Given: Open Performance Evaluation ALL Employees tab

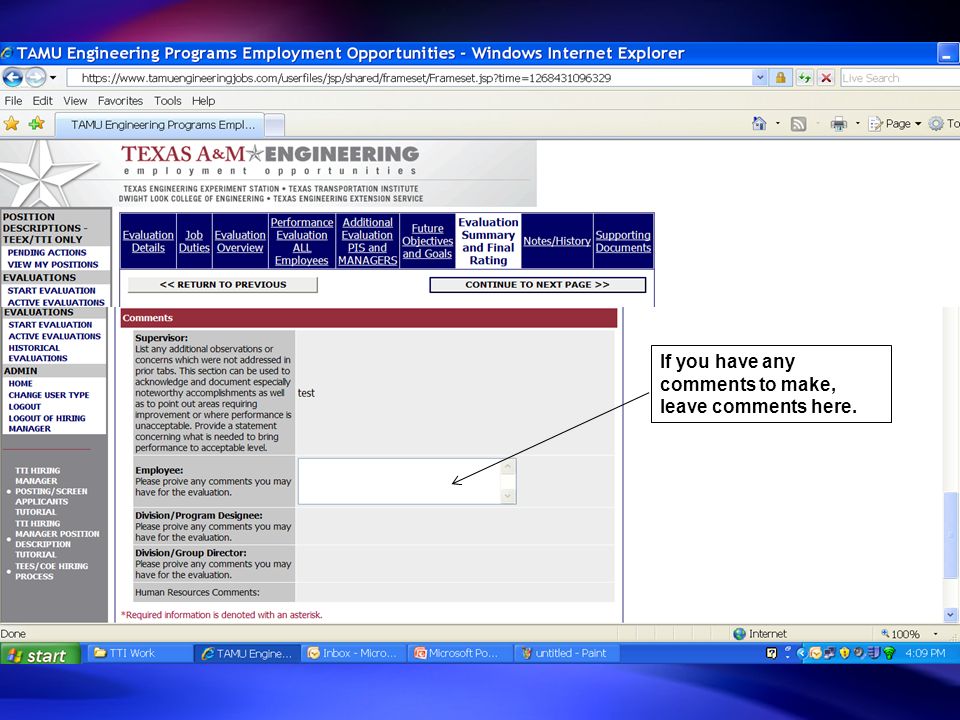Looking at the screenshot, I should (302, 241).
